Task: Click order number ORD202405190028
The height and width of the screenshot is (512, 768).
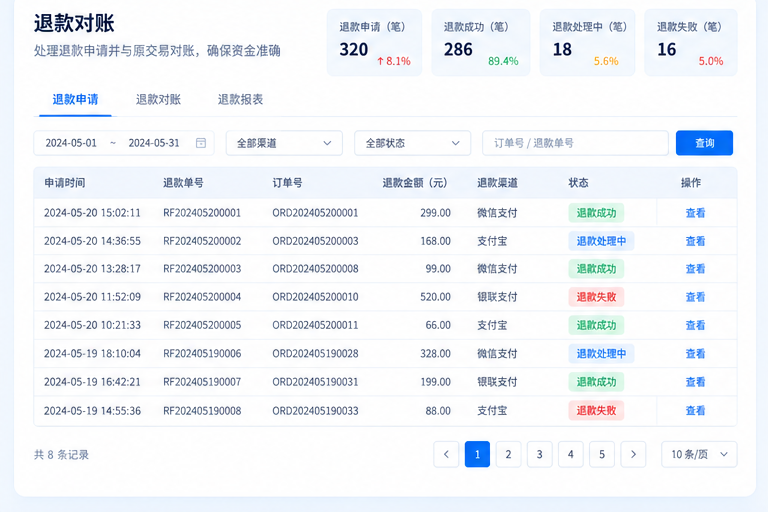Action: tap(315, 354)
